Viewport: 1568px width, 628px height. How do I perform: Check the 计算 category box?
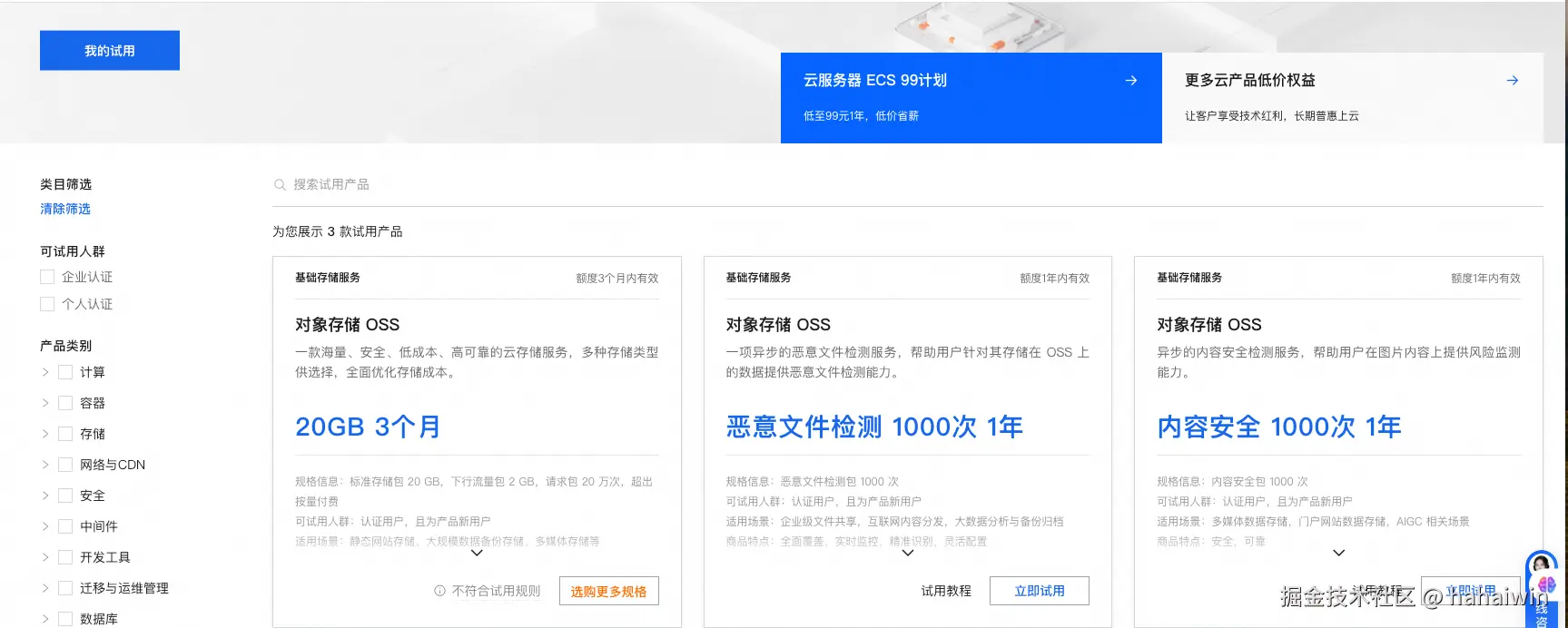pos(65,372)
